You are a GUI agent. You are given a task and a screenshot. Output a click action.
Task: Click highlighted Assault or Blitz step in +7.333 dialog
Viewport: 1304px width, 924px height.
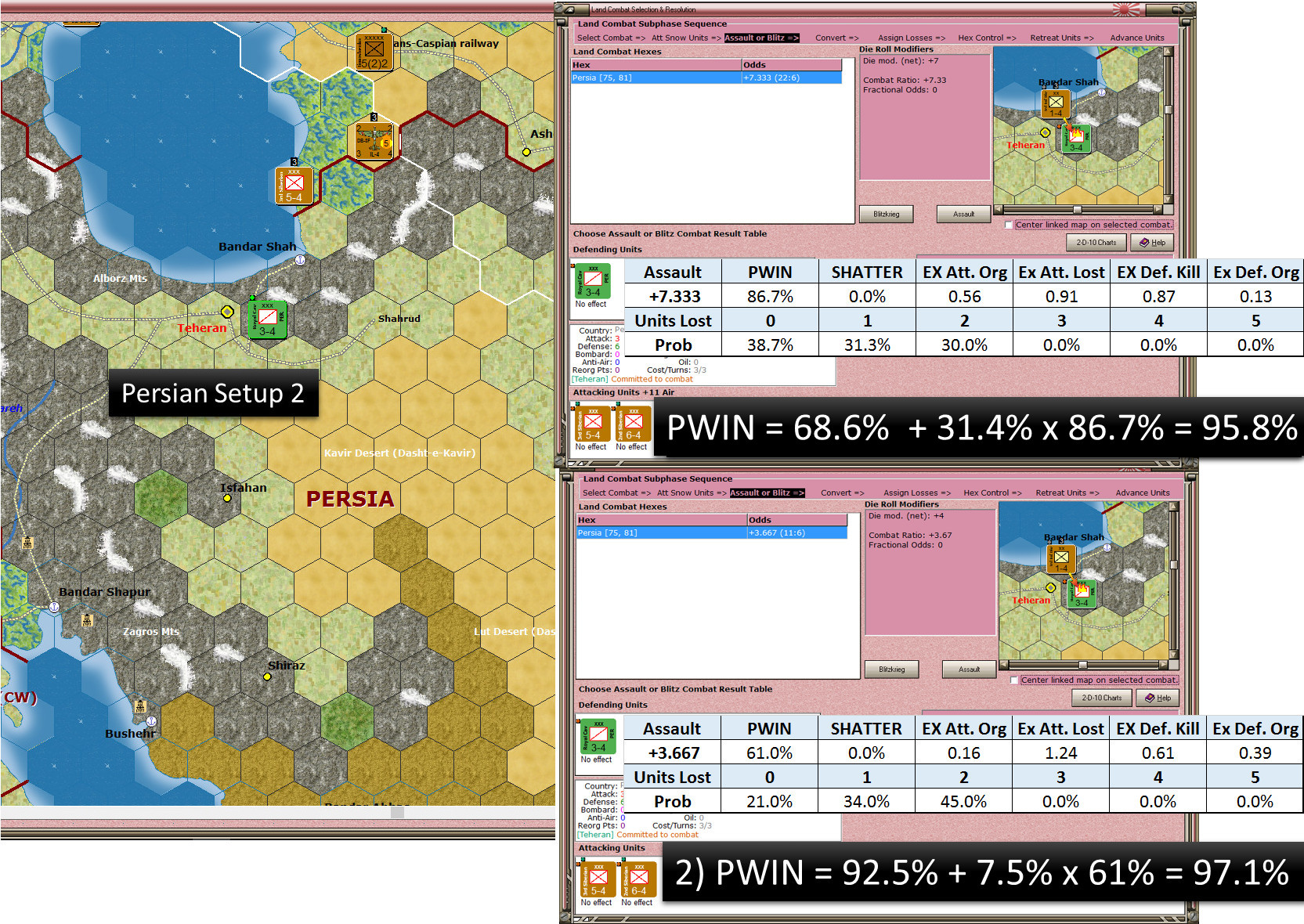tap(762, 38)
